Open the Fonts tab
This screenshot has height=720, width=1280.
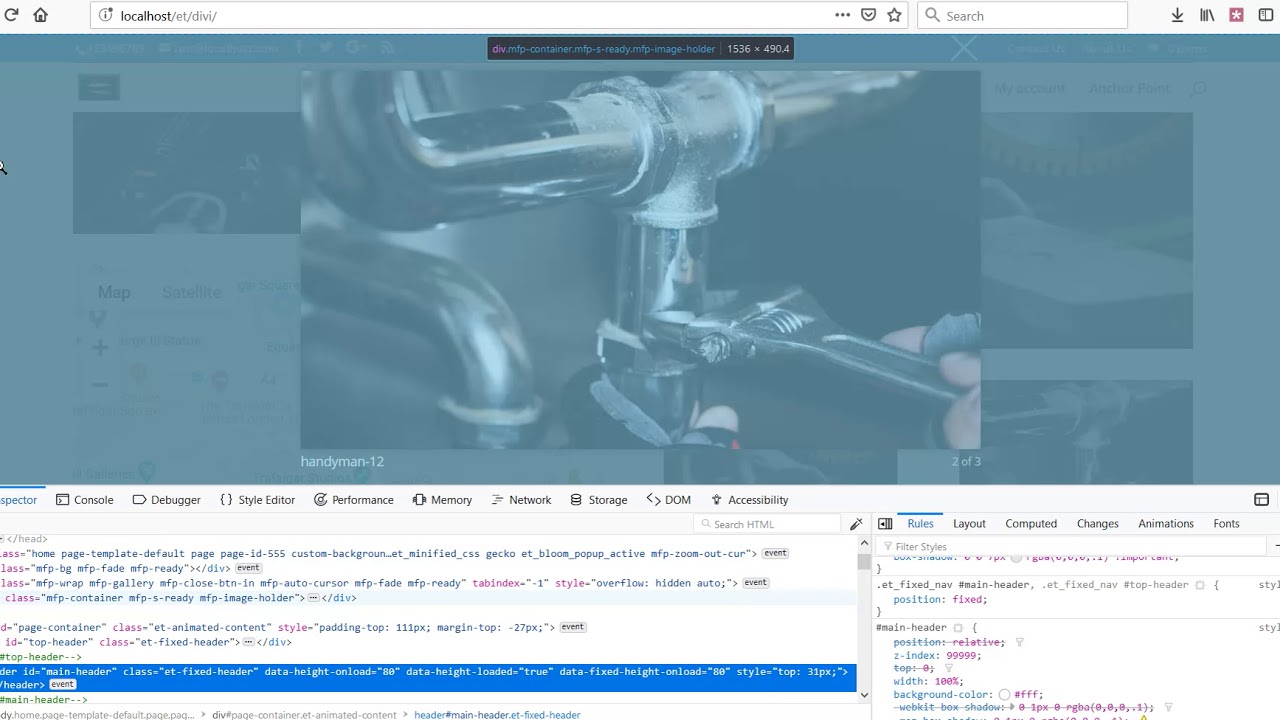[1226, 524]
